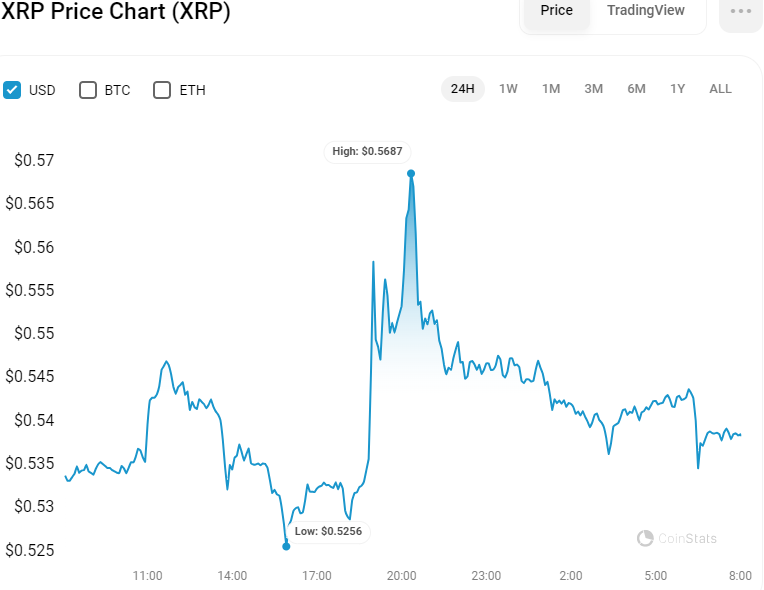The height and width of the screenshot is (590, 764).
Task: Choose the 1Y time range
Action: (677, 89)
